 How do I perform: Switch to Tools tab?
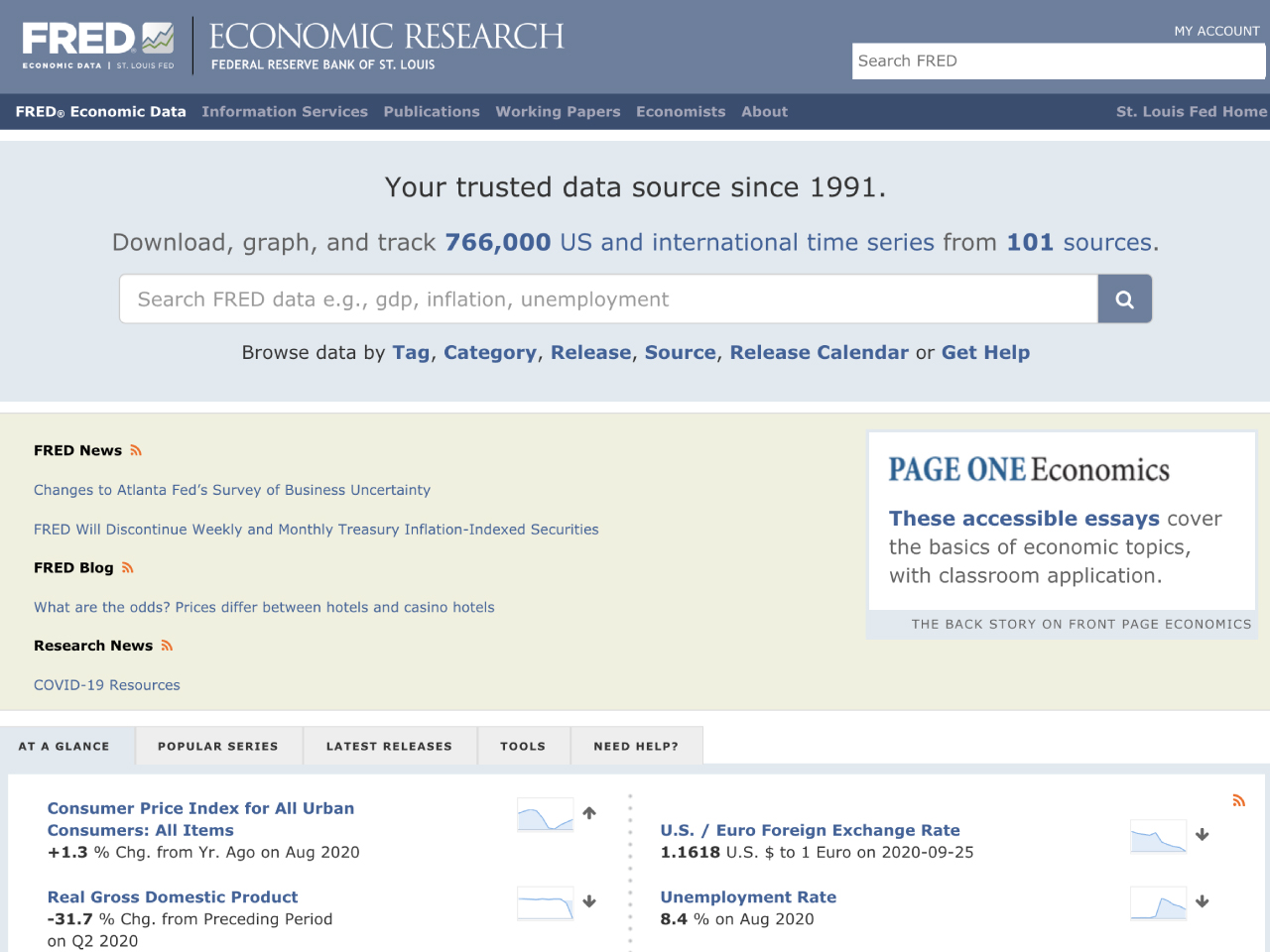click(x=523, y=746)
